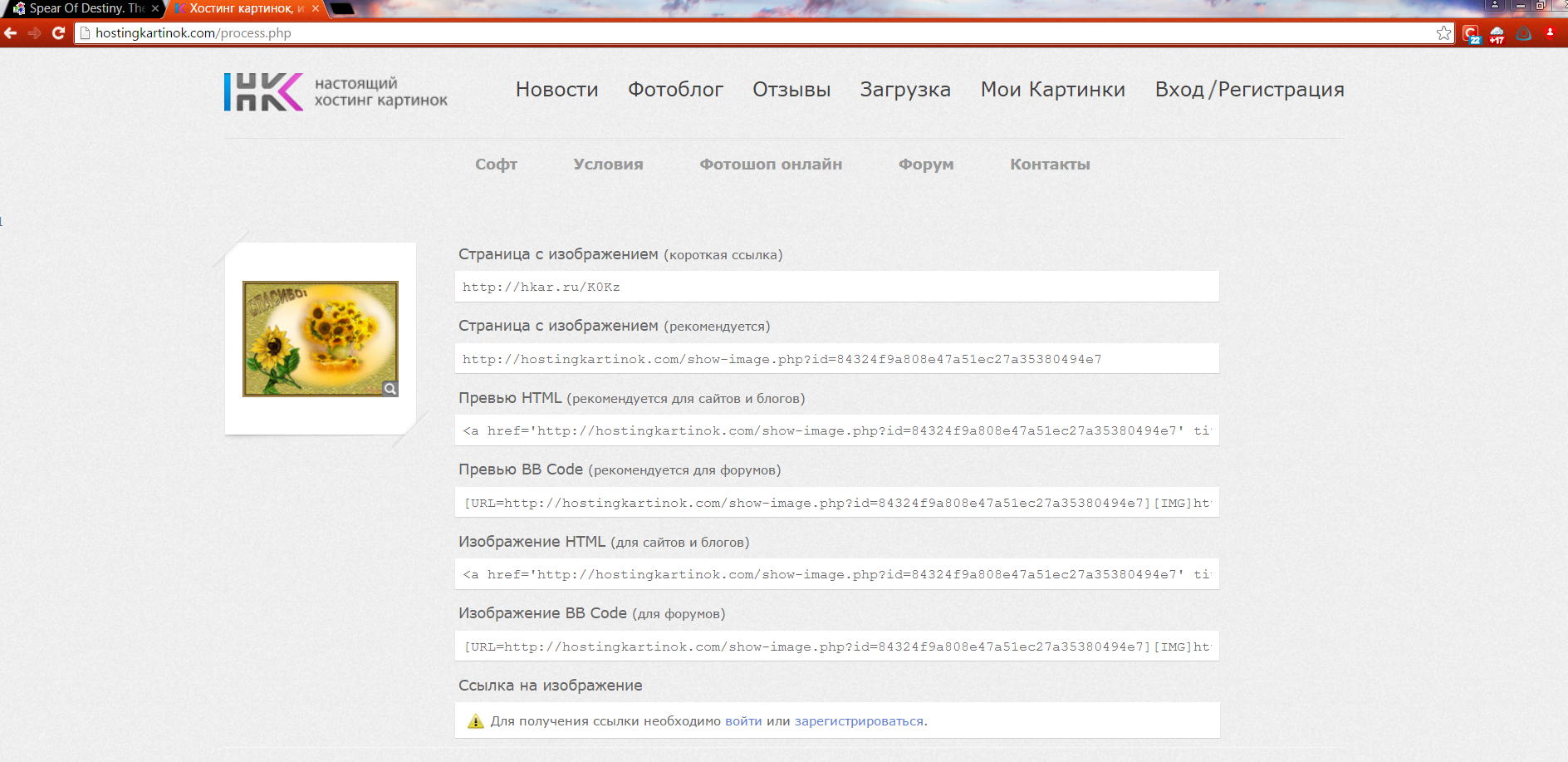Select the Превью HTML code field
Viewport: 1568px width, 762px height.
tap(837, 430)
